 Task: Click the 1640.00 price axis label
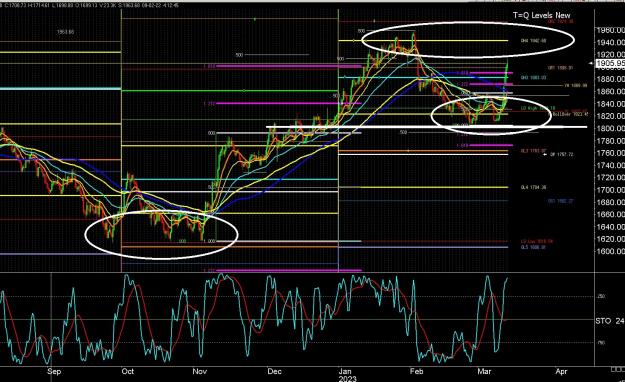pos(611,226)
